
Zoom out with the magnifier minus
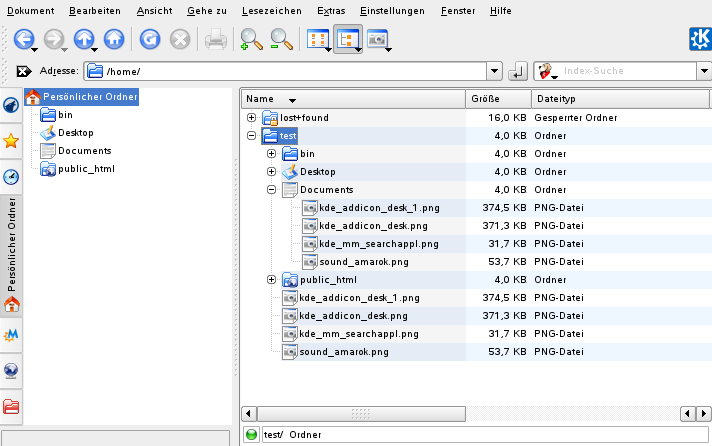tap(281, 40)
